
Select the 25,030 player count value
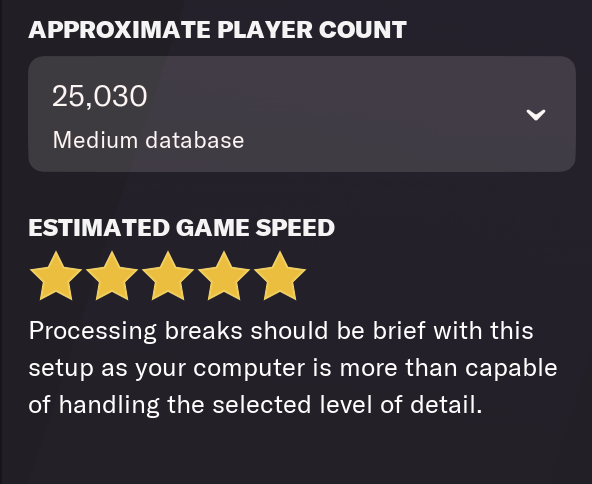tap(100, 96)
